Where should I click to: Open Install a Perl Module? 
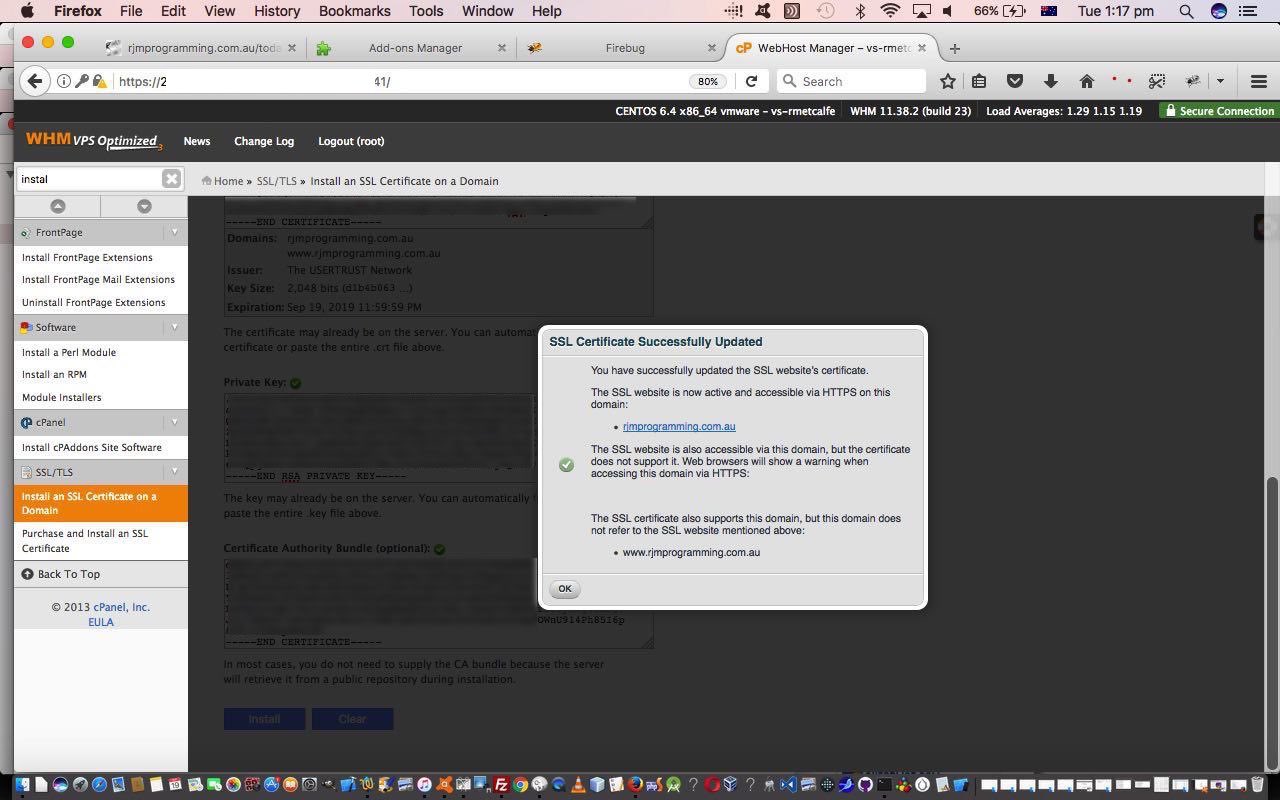(69, 352)
